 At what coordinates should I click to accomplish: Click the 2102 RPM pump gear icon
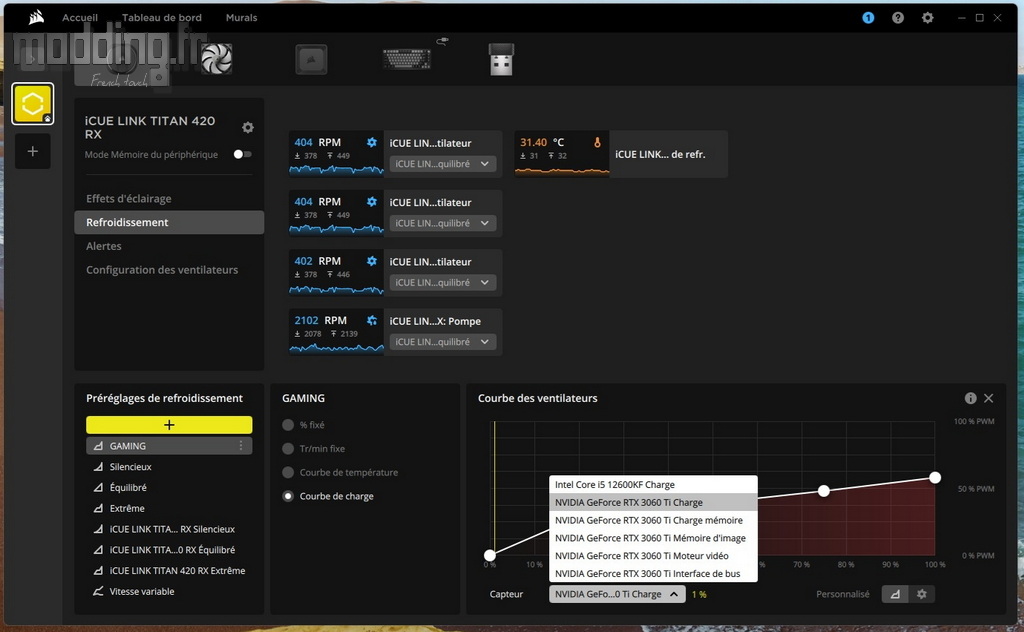pos(372,321)
